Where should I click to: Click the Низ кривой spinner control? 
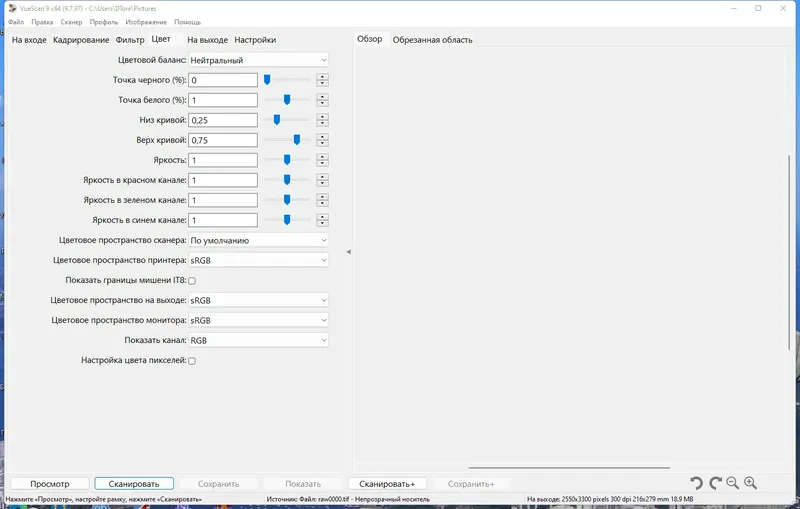coord(322,120)
